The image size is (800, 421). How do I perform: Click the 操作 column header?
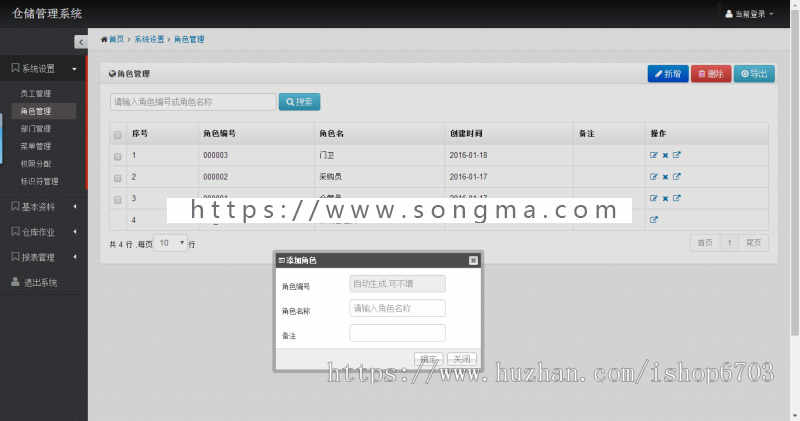pos(658,133)
